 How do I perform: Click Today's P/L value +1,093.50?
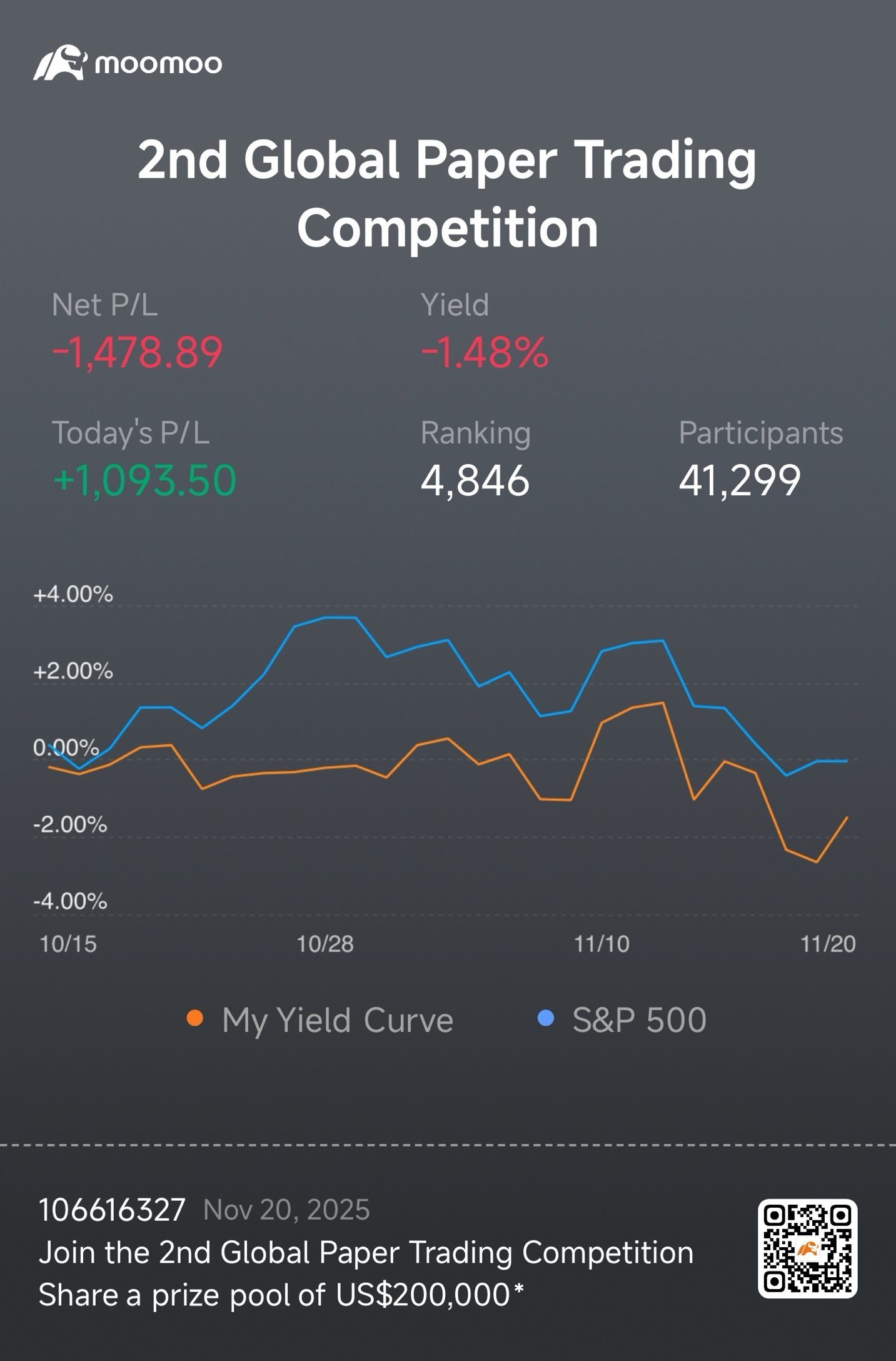point(144,480)
